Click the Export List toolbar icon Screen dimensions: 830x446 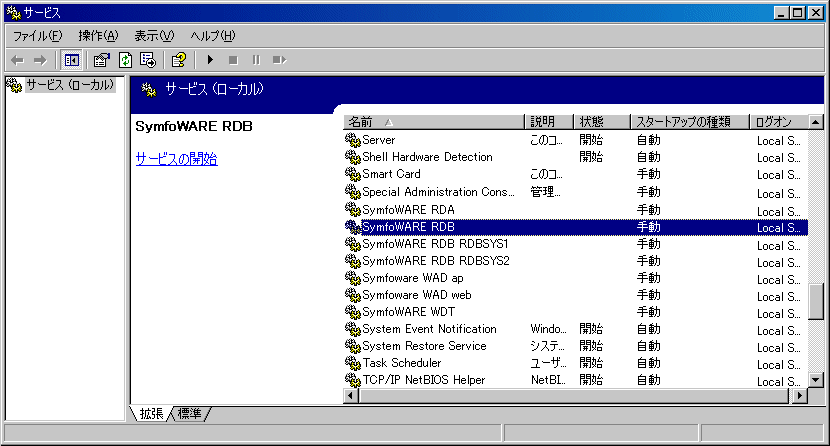(148, 60)
